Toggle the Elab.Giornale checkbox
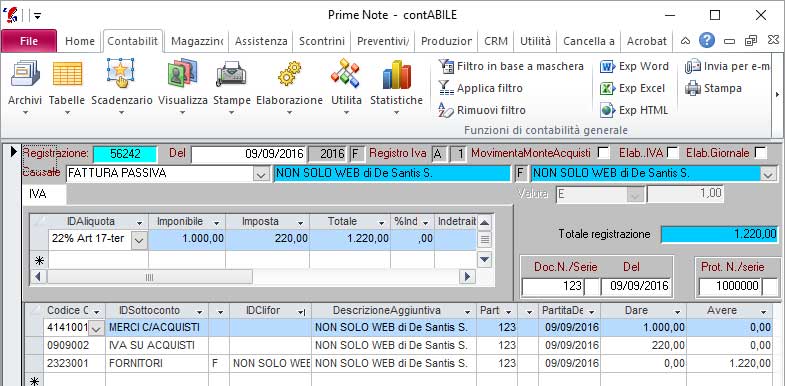 760,153
